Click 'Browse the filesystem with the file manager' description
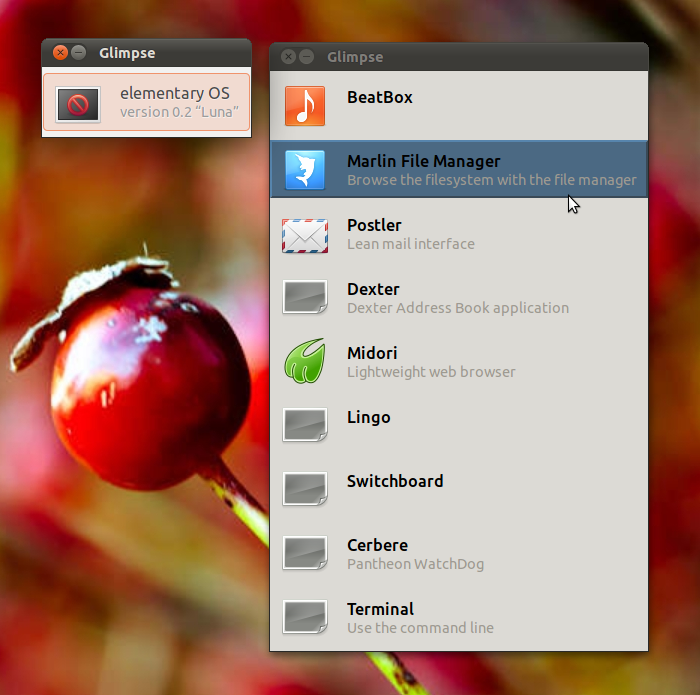 pyautogui.click(x=492, y=180)
